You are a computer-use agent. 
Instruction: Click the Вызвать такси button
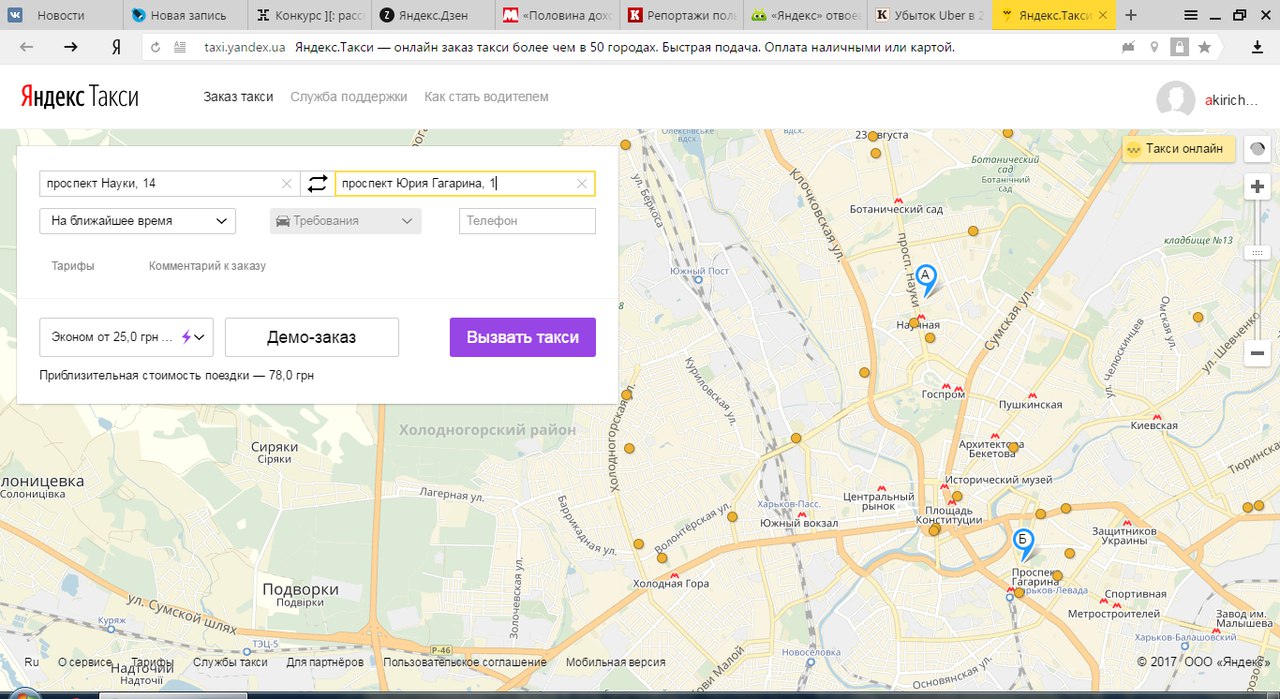click(x=523, y=337)
